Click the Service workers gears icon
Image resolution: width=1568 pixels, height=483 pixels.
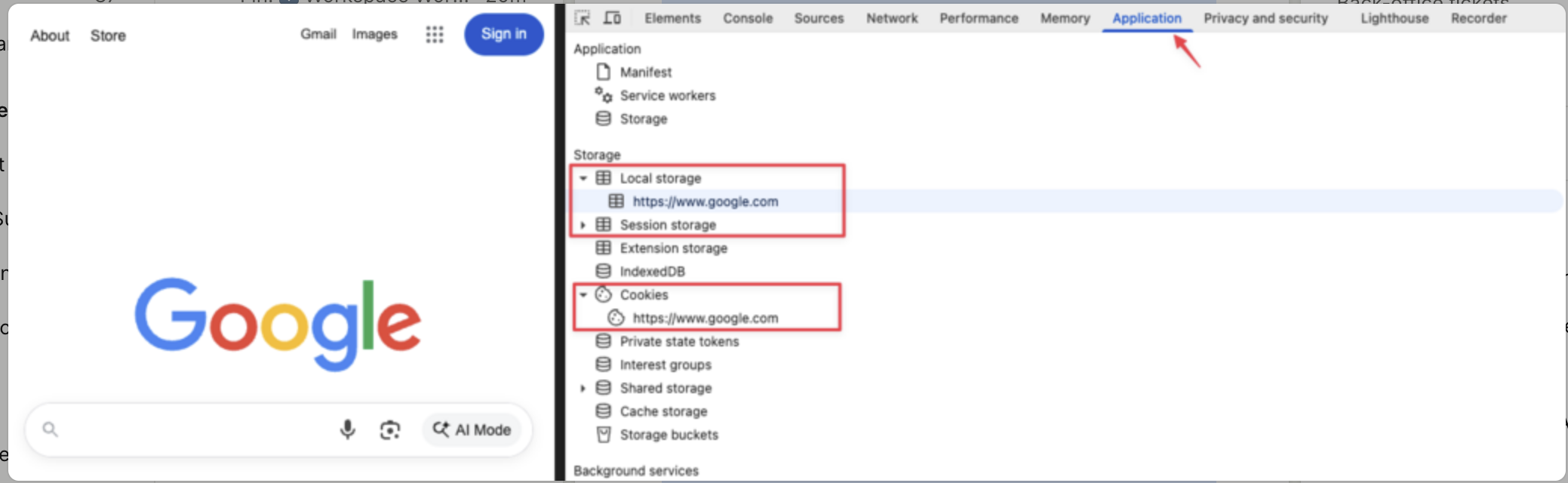603,95
